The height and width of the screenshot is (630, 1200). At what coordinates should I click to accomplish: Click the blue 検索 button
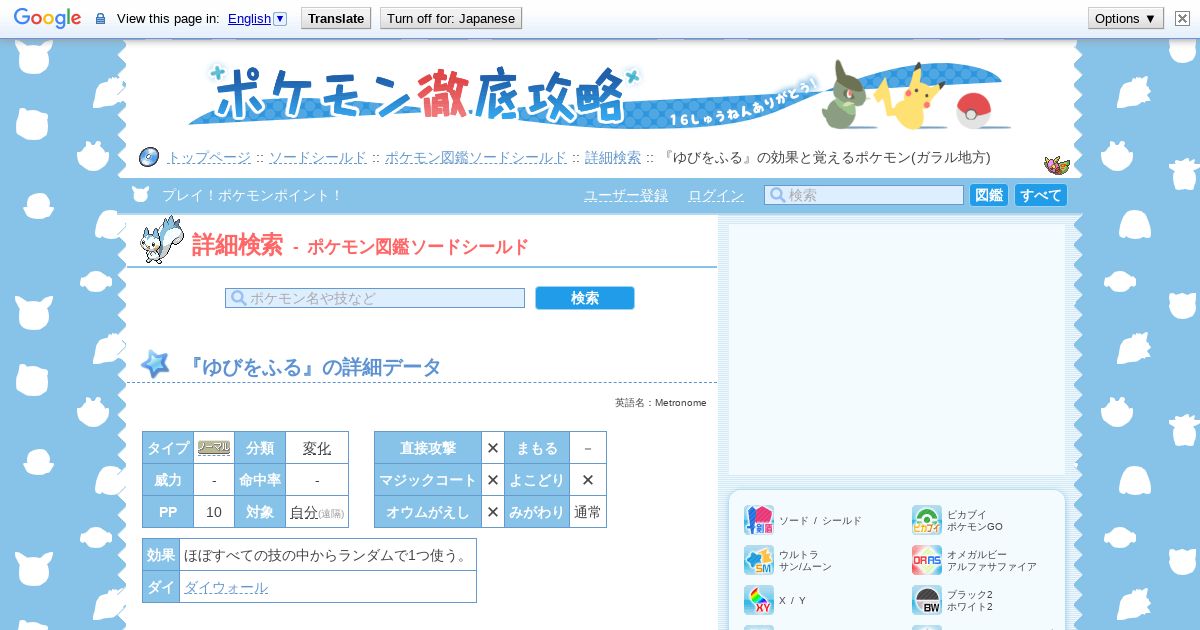(585, 298)
